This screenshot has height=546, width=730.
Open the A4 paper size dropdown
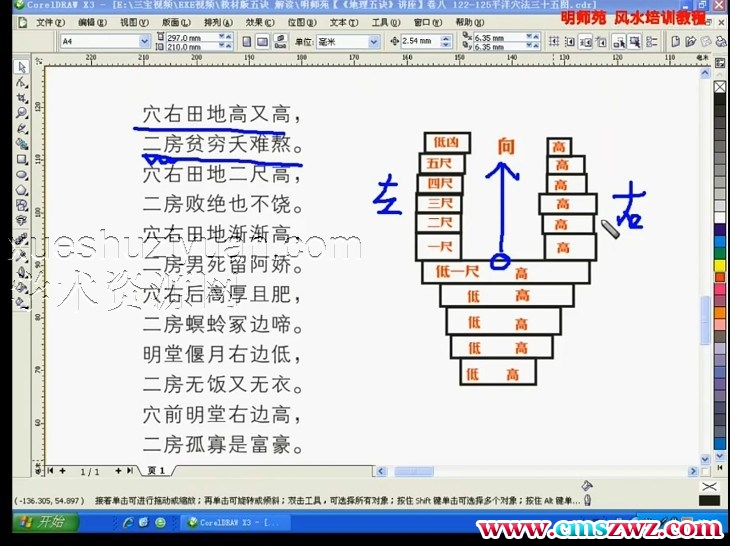coord(144,41)
